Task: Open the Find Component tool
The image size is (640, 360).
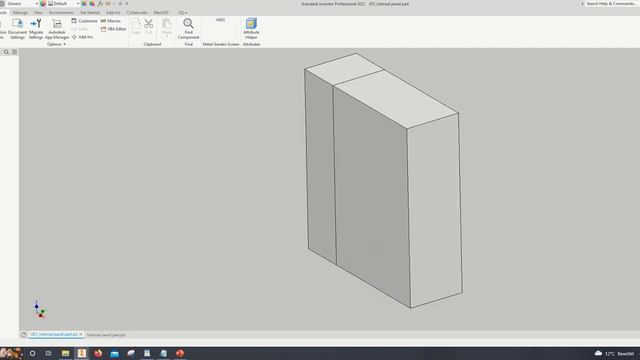Action: point(188,29)
